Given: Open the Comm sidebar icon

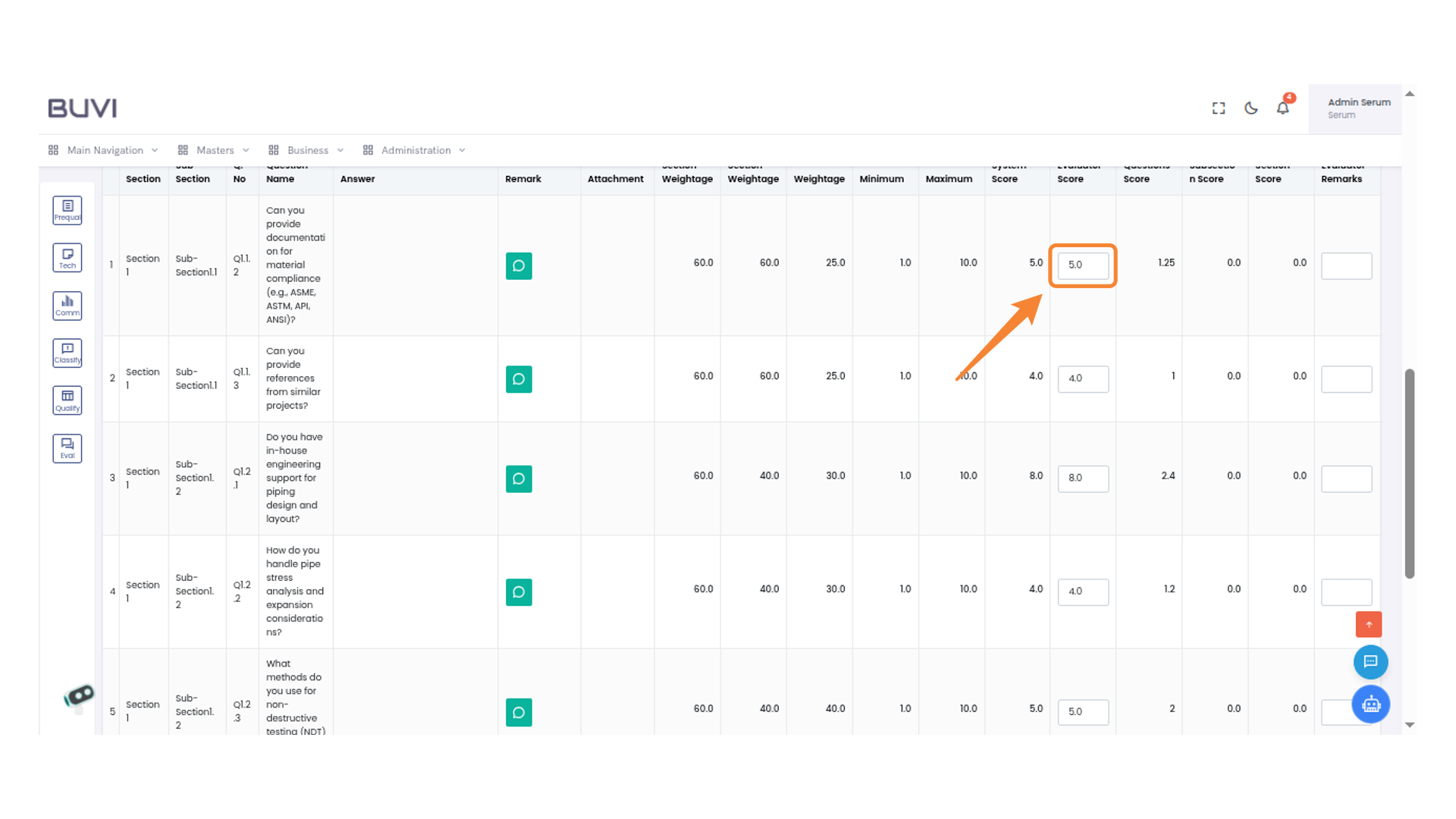Looking at the screenshot, I should [67, 306].
